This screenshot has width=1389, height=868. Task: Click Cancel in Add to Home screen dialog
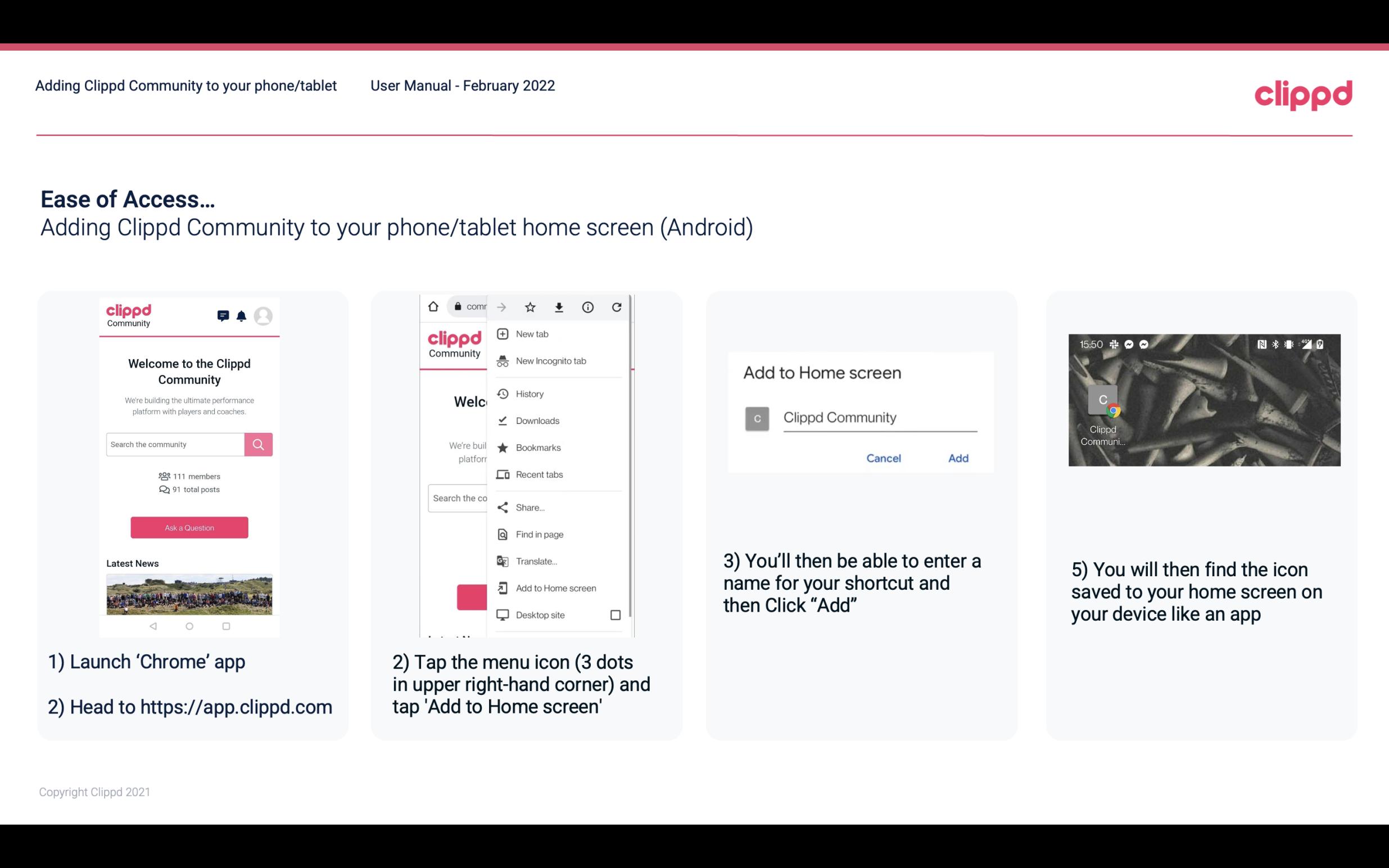click(883, 458)
